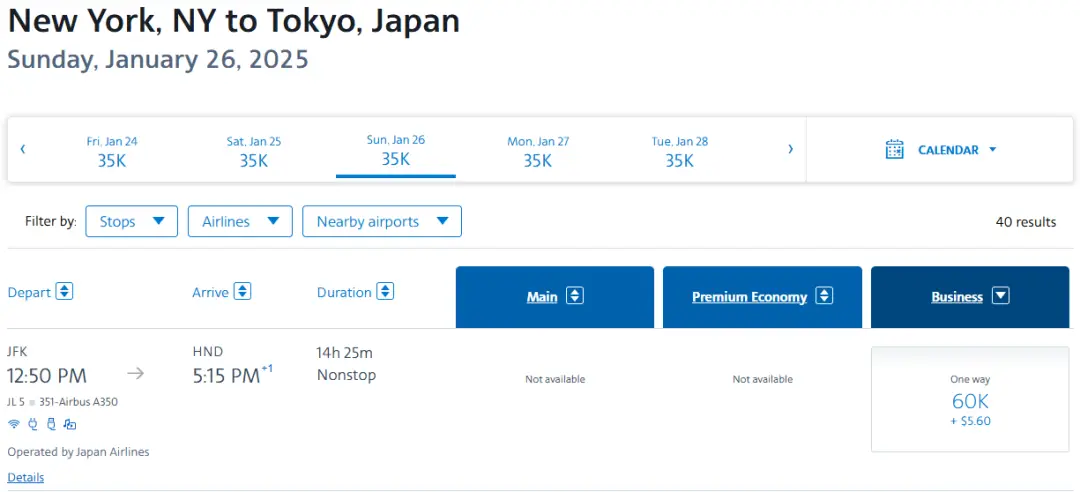
Task: Expand the Airlines filter dropdown
Action: point(240,221)
